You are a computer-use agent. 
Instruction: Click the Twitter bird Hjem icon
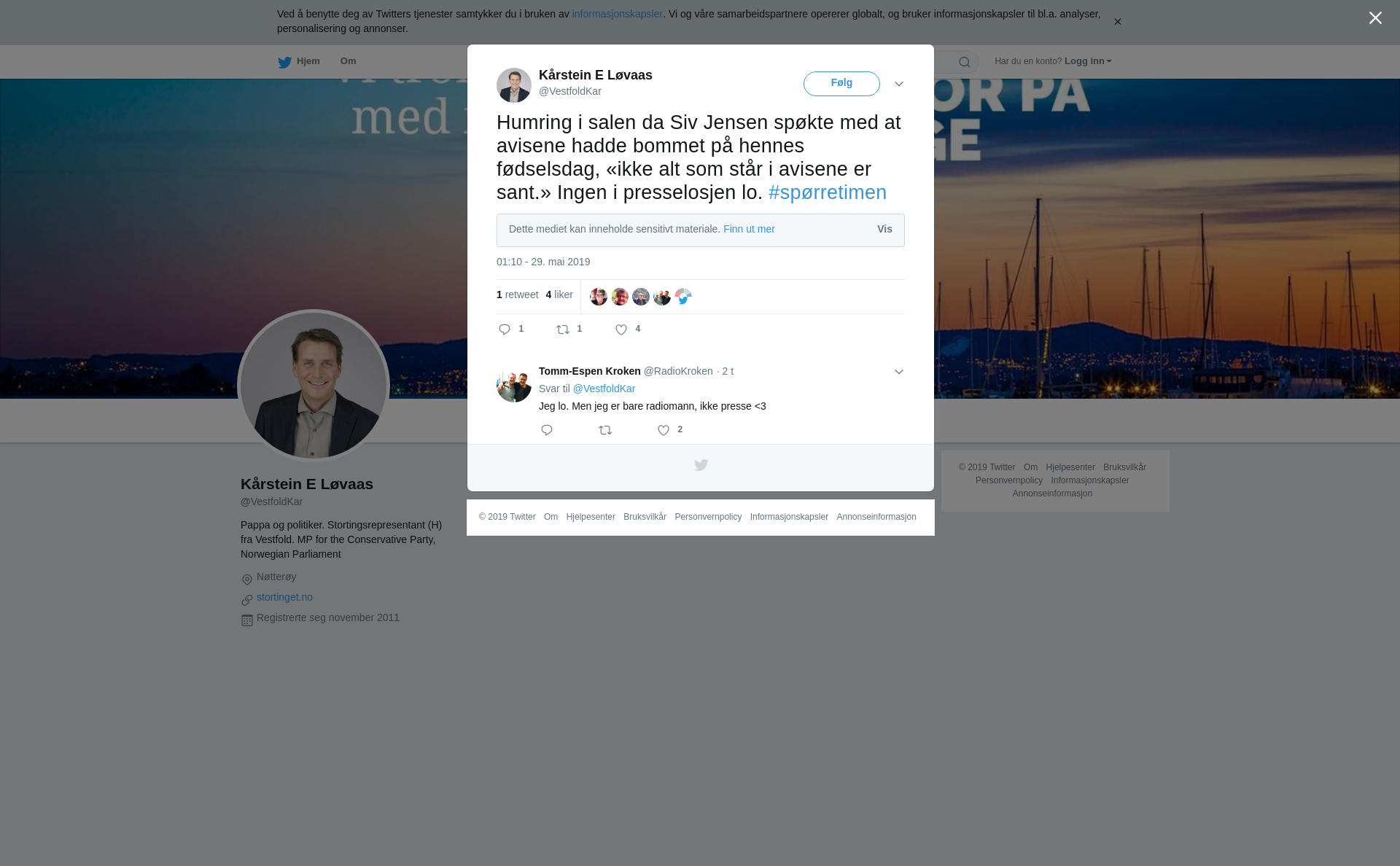coord(284,62)
